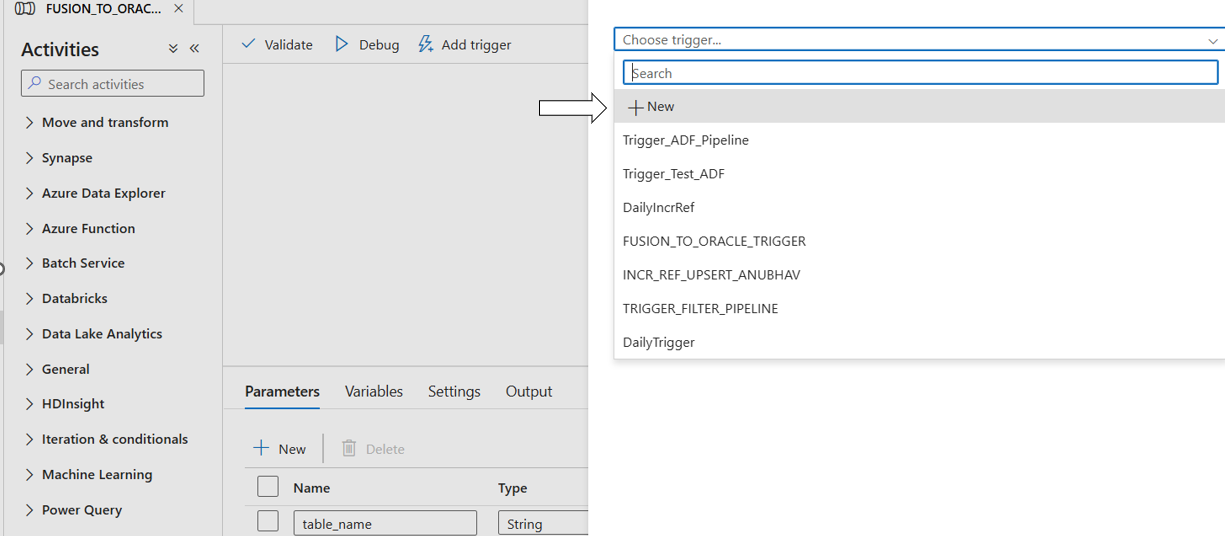
Task: Expand Machine Learning group
Action: click(97, 475)
